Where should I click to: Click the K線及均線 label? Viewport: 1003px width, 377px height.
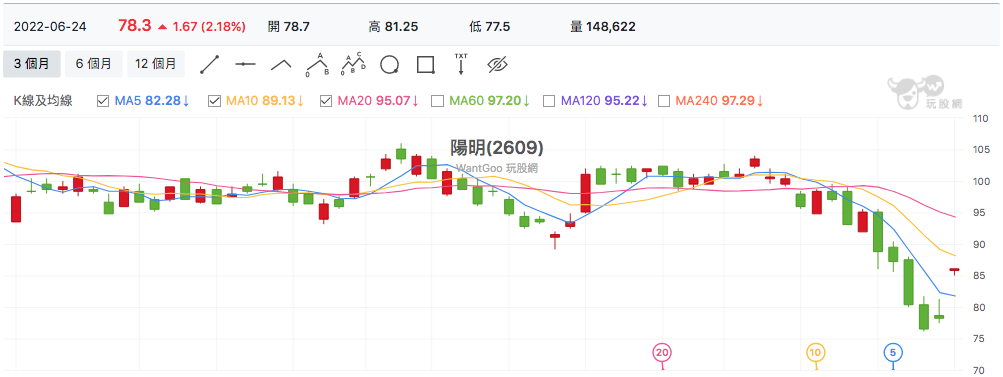pyautogui.click(x=43, y=100)
